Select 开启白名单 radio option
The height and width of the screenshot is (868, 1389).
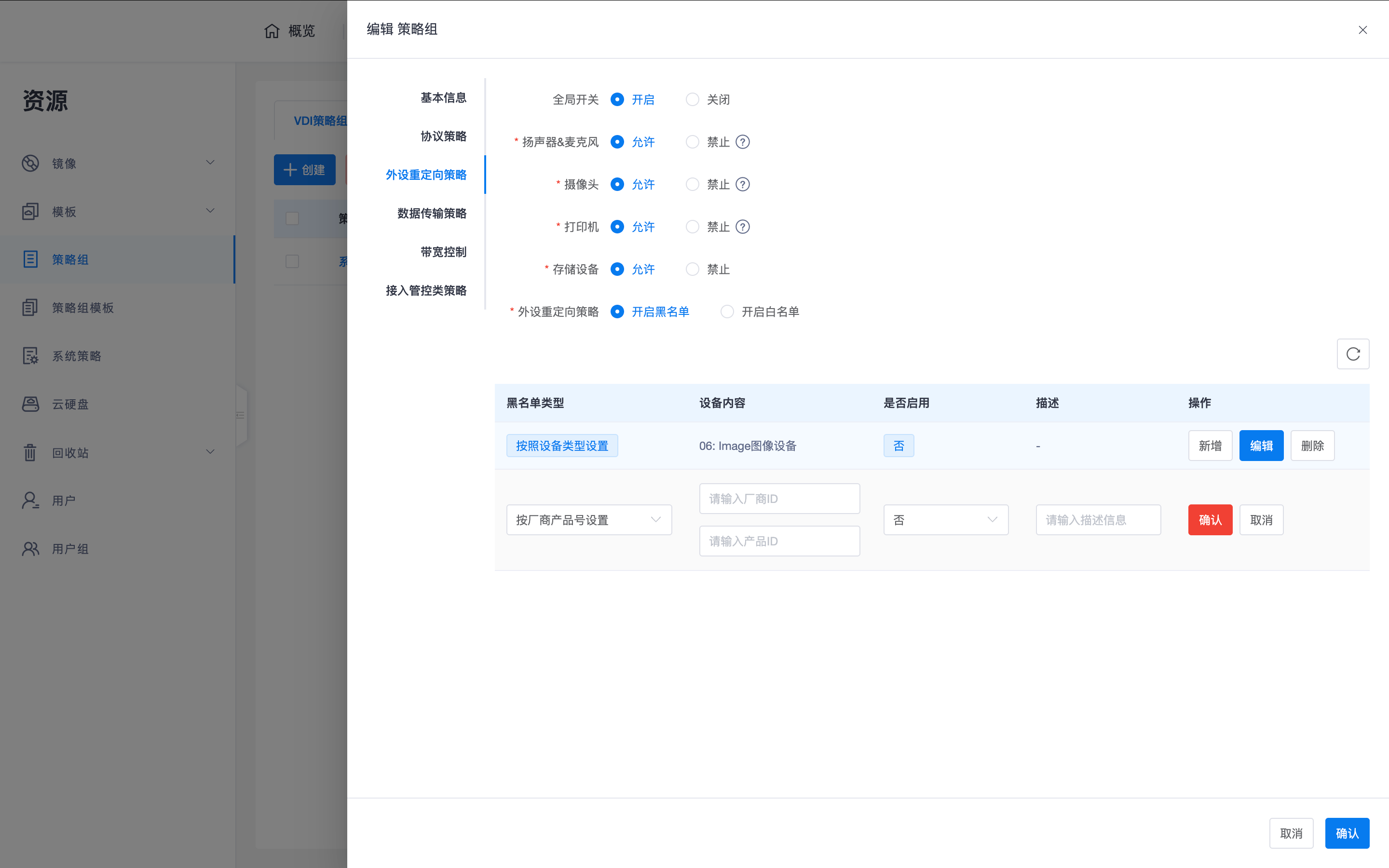[x=727, y=312]
